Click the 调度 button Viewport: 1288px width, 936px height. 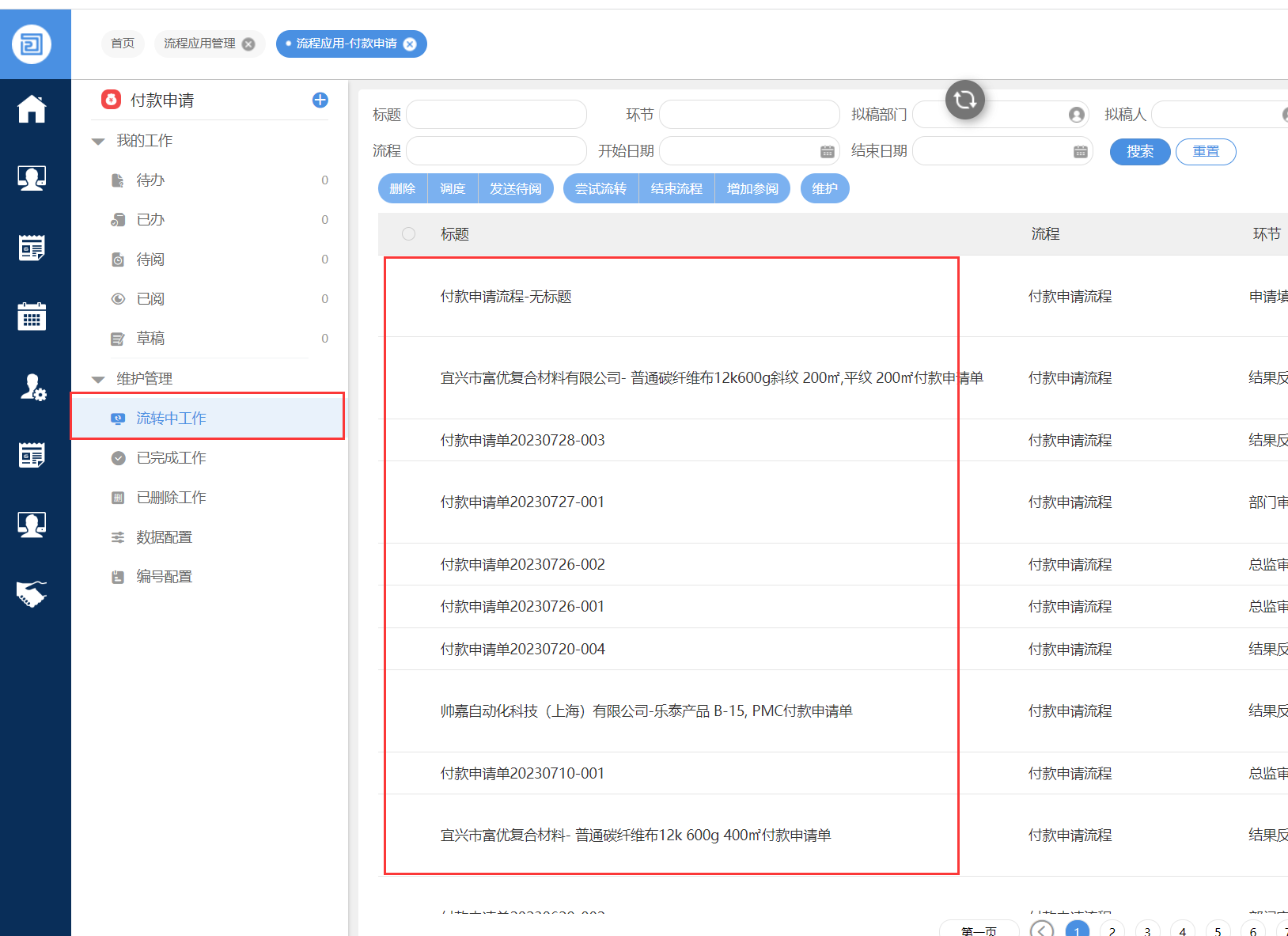[453, 188]
